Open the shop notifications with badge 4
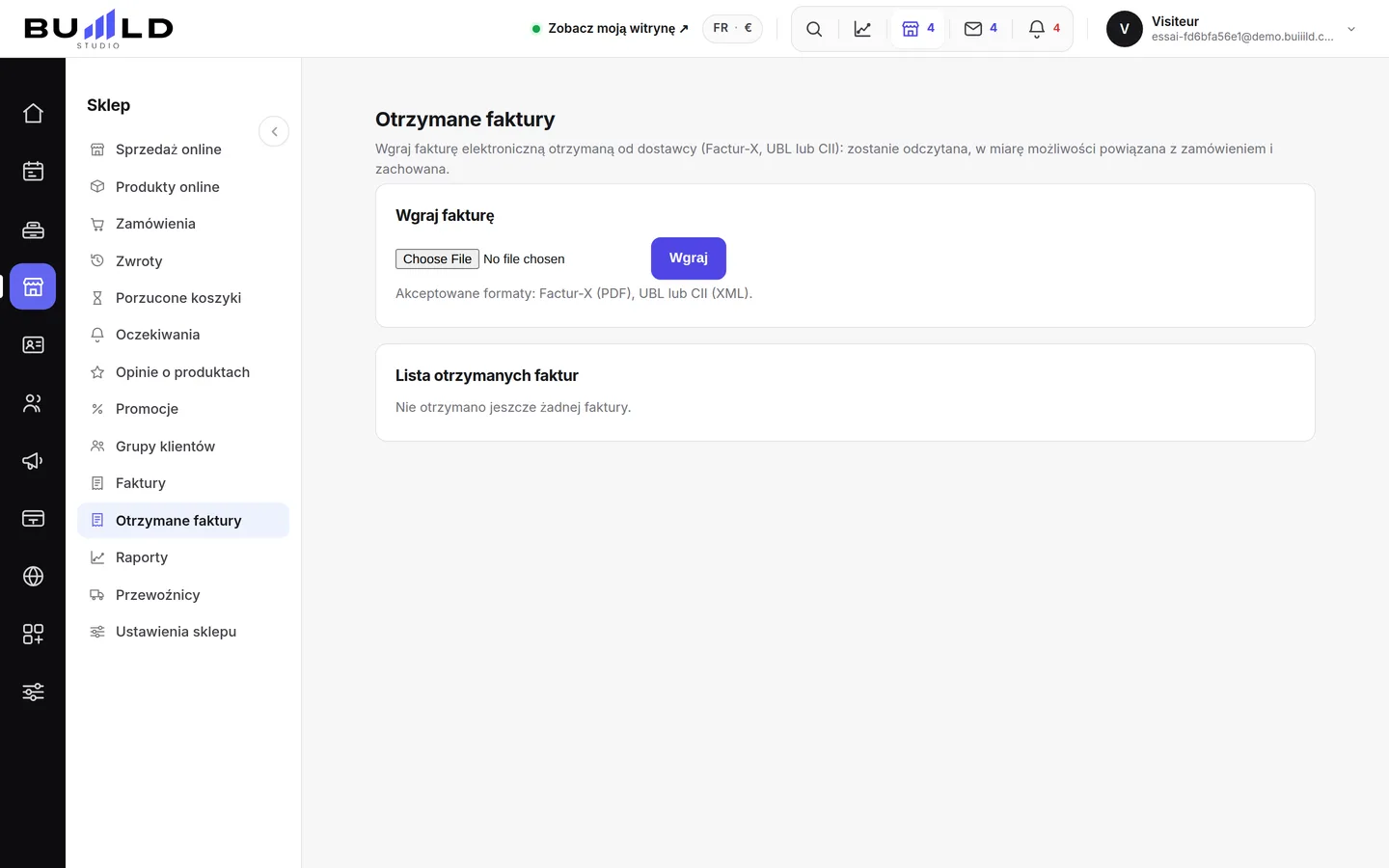The image size is (1389, 868). point(918,29)
